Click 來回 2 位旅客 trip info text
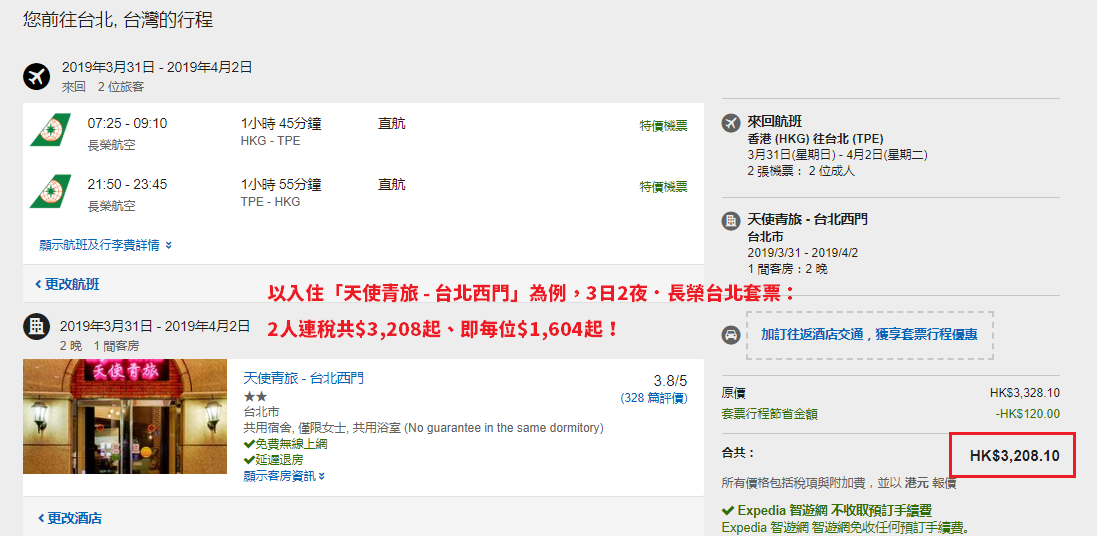The width and height of the screenshot is (1097, 536). point(103,87)
